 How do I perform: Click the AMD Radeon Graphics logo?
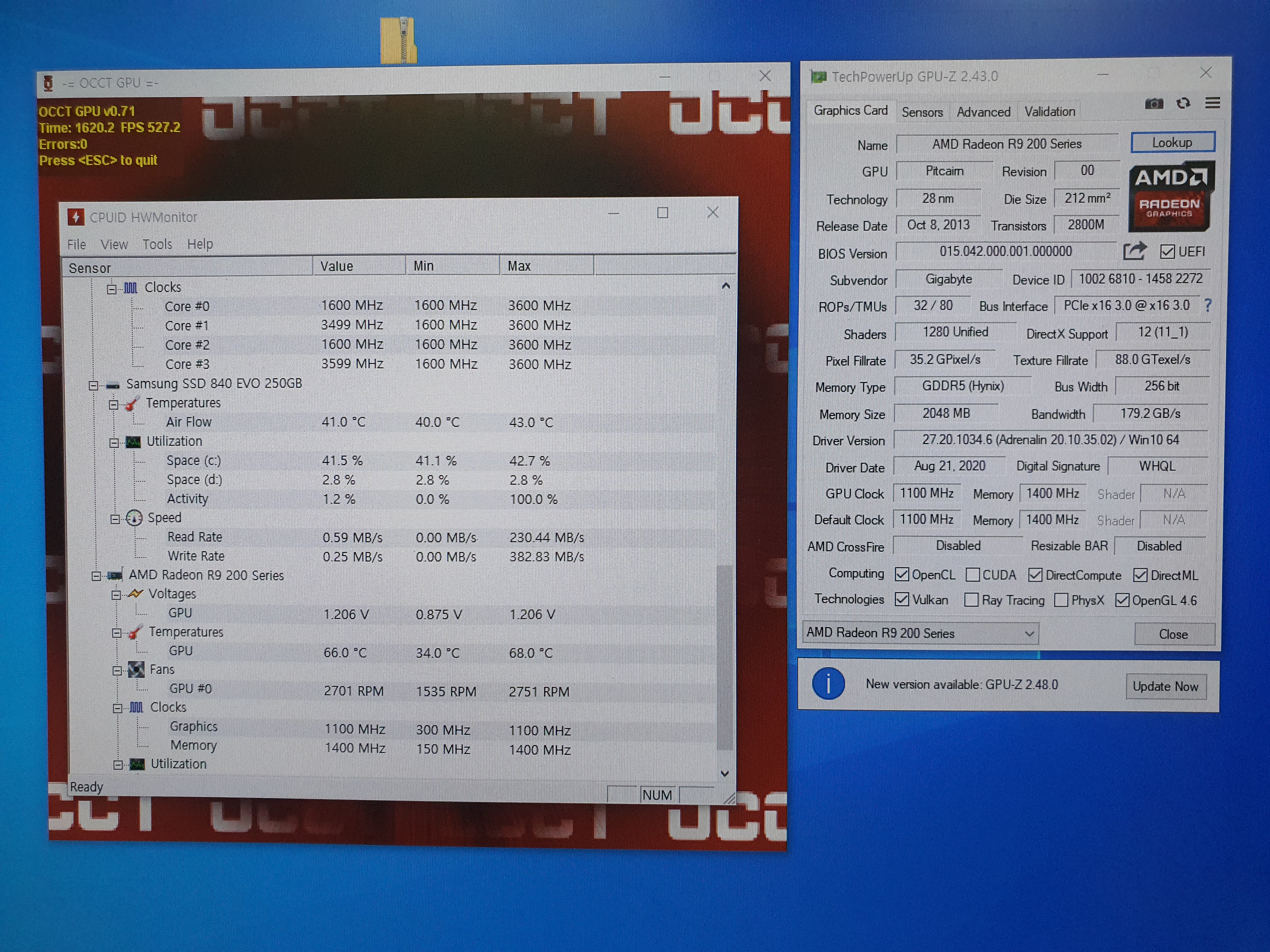(1171, 197)
